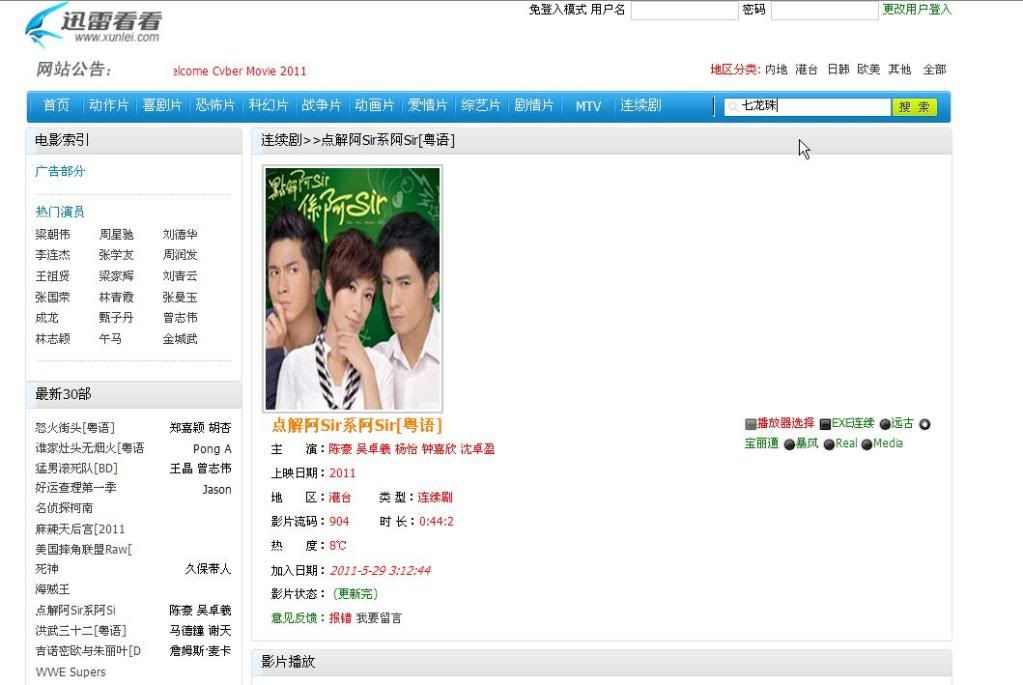This screenshot has width=1023, height=685.
Task: Click the 更改用户登入 link
Action: click(916, 10)
